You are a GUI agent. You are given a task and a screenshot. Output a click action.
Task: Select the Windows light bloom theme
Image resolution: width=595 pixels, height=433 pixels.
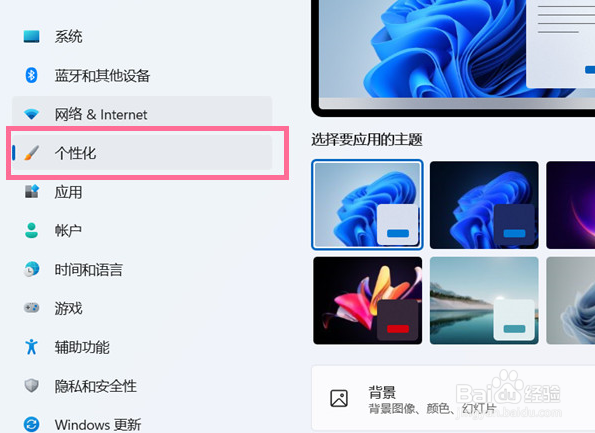point(367,205)
